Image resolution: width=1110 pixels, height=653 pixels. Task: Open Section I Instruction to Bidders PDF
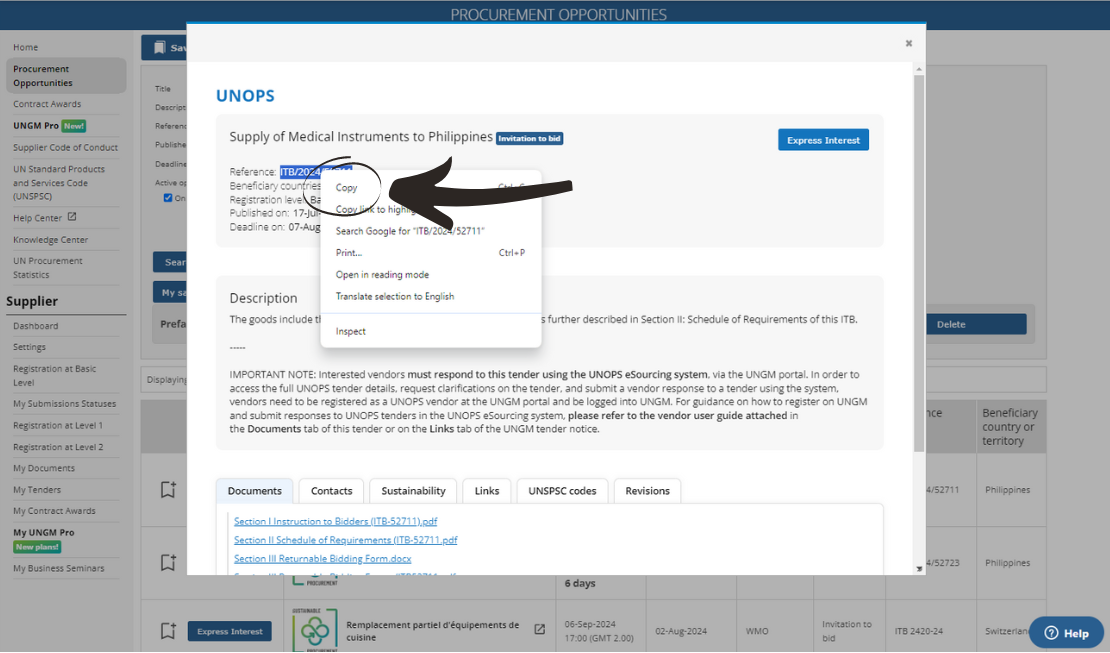[336, 521]
